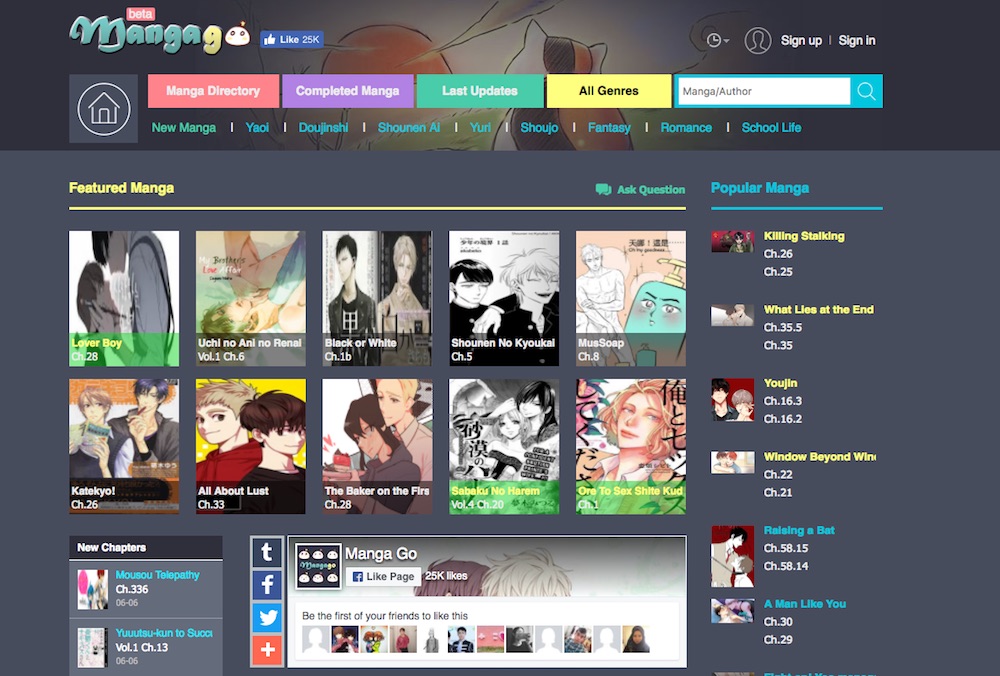Open the Ask Question link
Image resolution: width=1000 pixels, height=676 pixels.
point(641,189)
